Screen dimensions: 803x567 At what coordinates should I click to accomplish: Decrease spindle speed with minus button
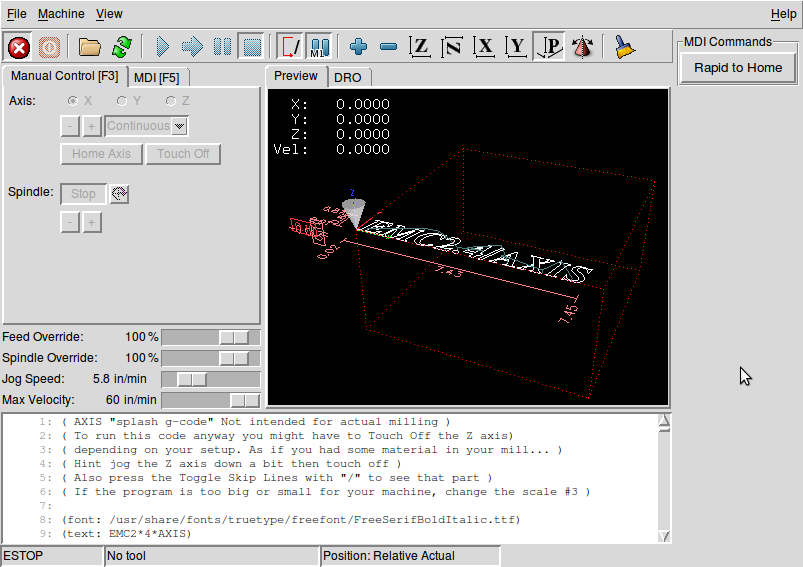pos(70,222)
